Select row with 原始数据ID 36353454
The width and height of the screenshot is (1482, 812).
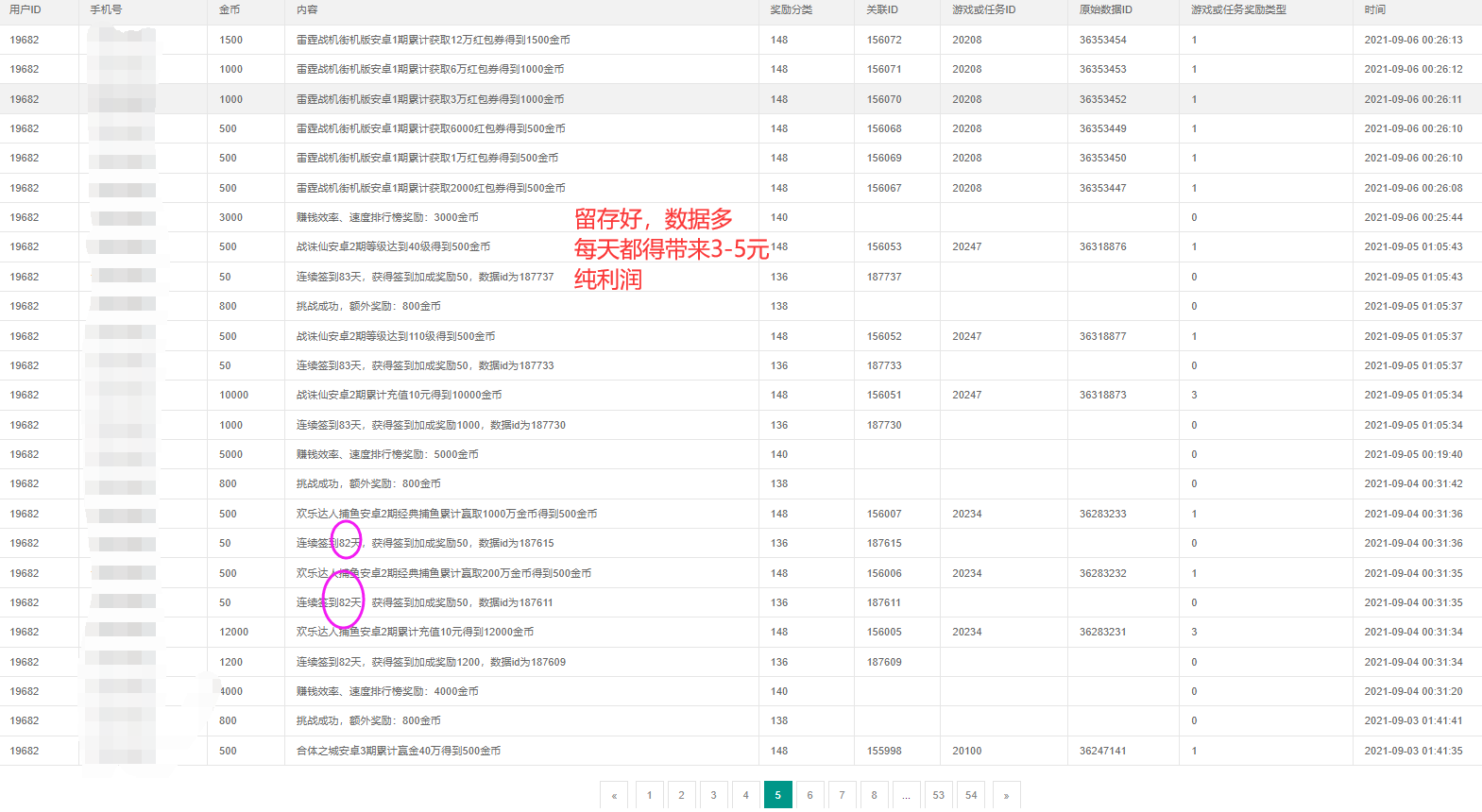[1102, 40]
